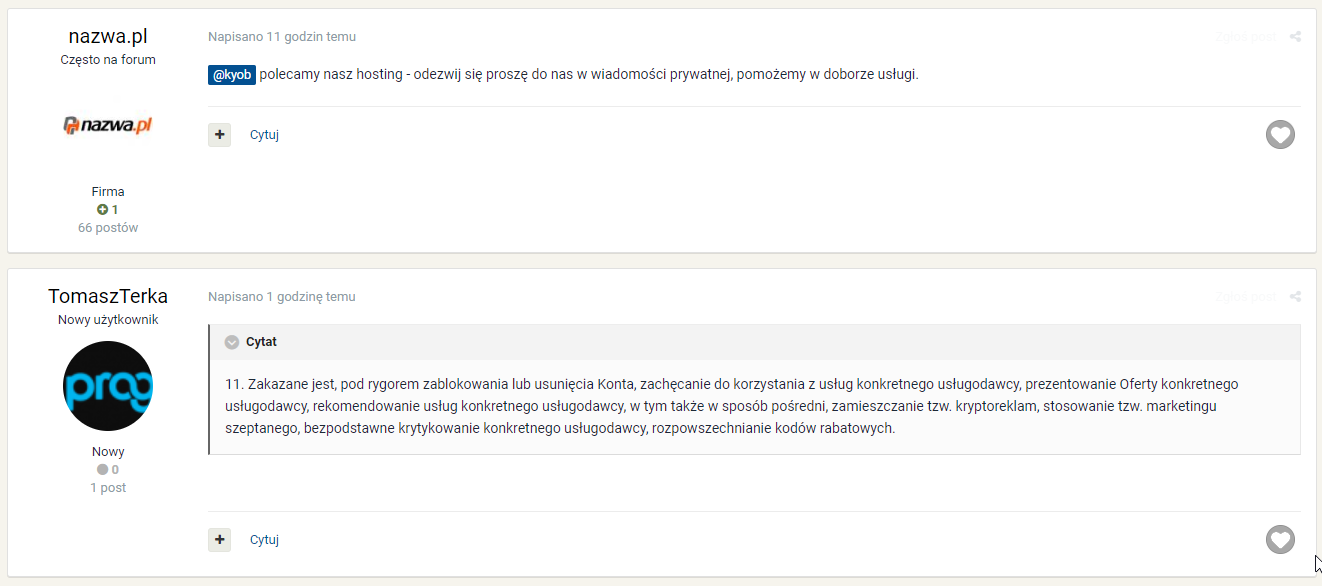This screenshot has height=586, width=1322.
Task: Report TomaszTerka's post via "Zgłoś post"
Action: (x=1245, y=297)
